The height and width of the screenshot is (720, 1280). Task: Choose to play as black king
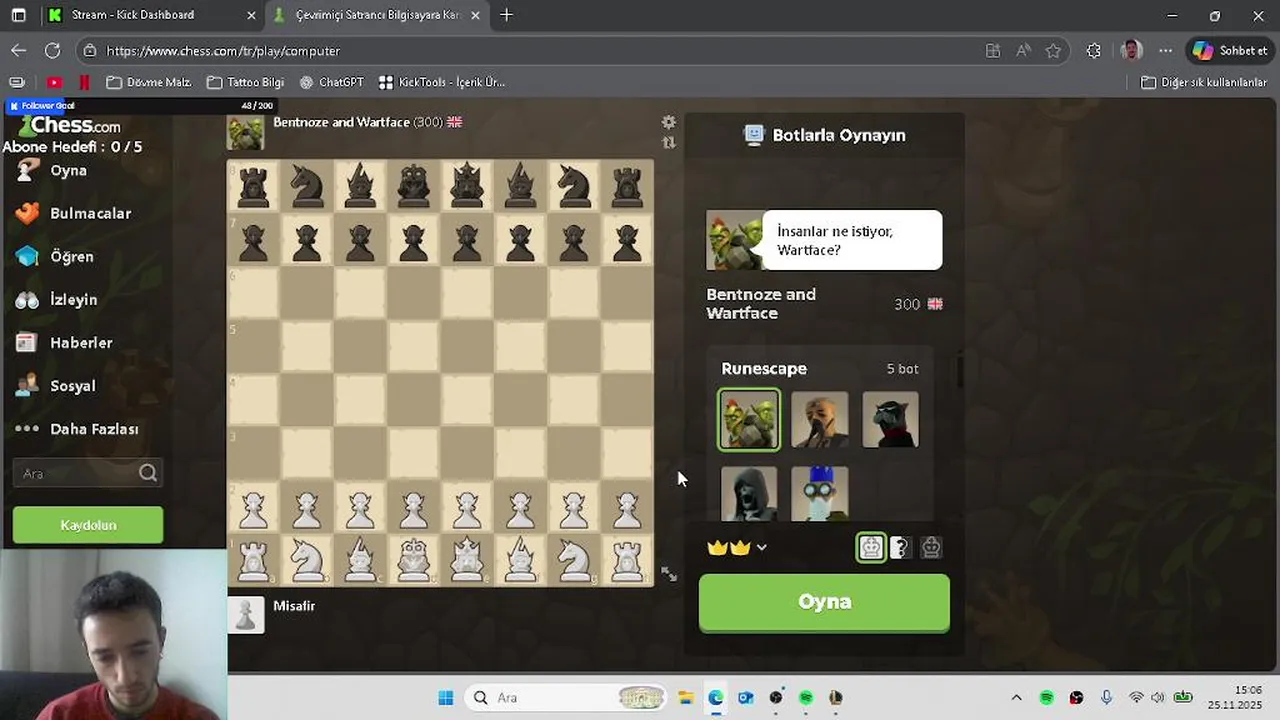931,547
